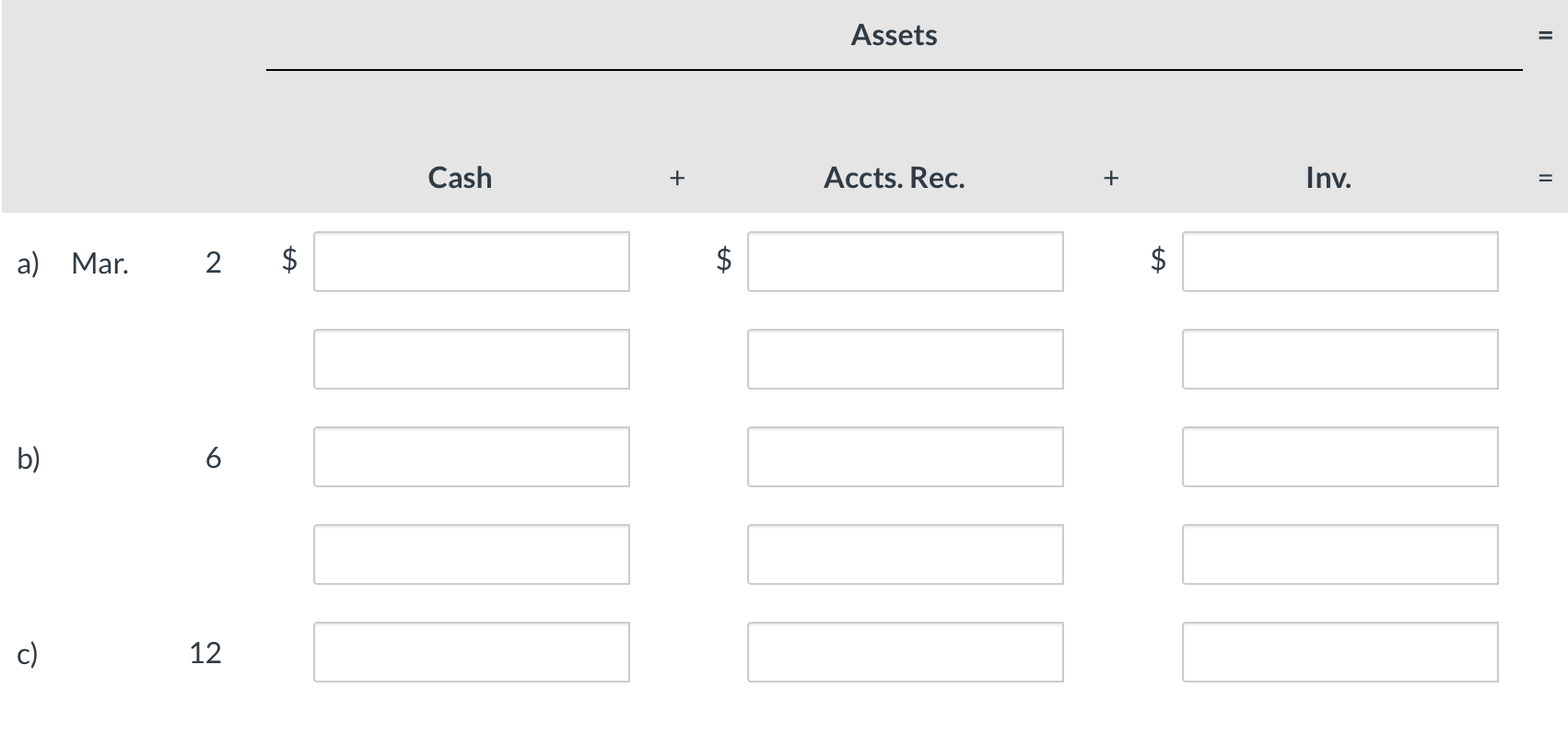Select the second Inv. input box under row a)

tap(1340, 359)
